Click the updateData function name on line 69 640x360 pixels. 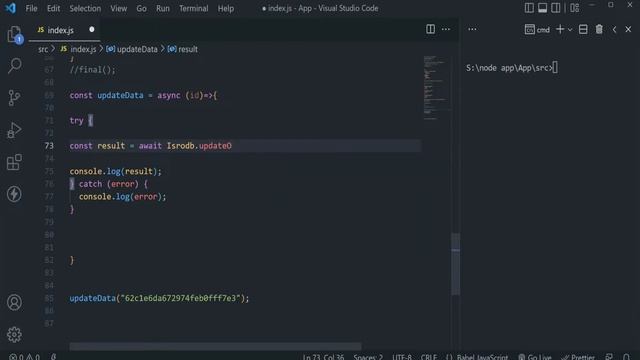120,96
